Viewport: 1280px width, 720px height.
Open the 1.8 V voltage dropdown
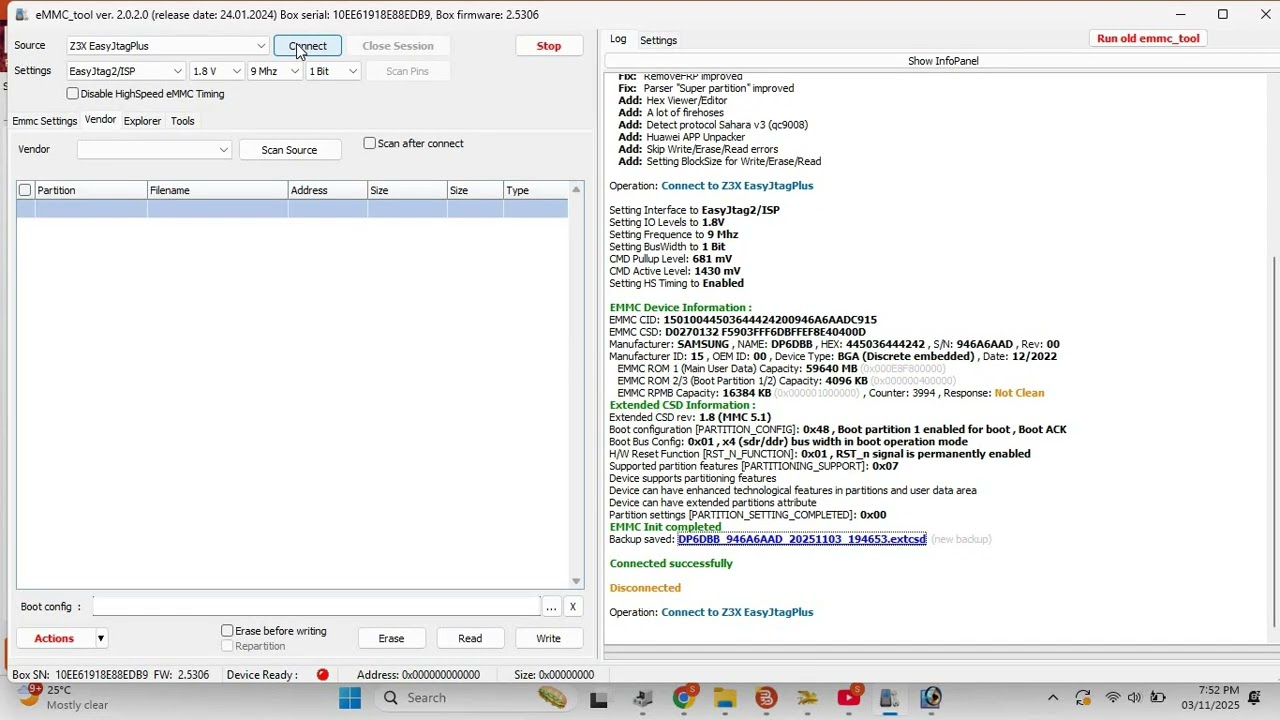[x=217, y=71]
